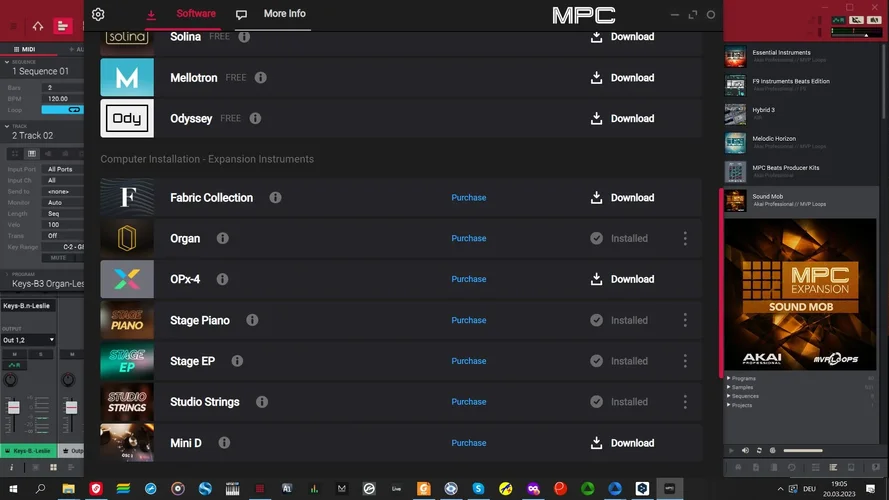Click the Keys-B.n-Leslie channel fader
The width and height of the screenshot is (889, 500).
coord(14,407)
